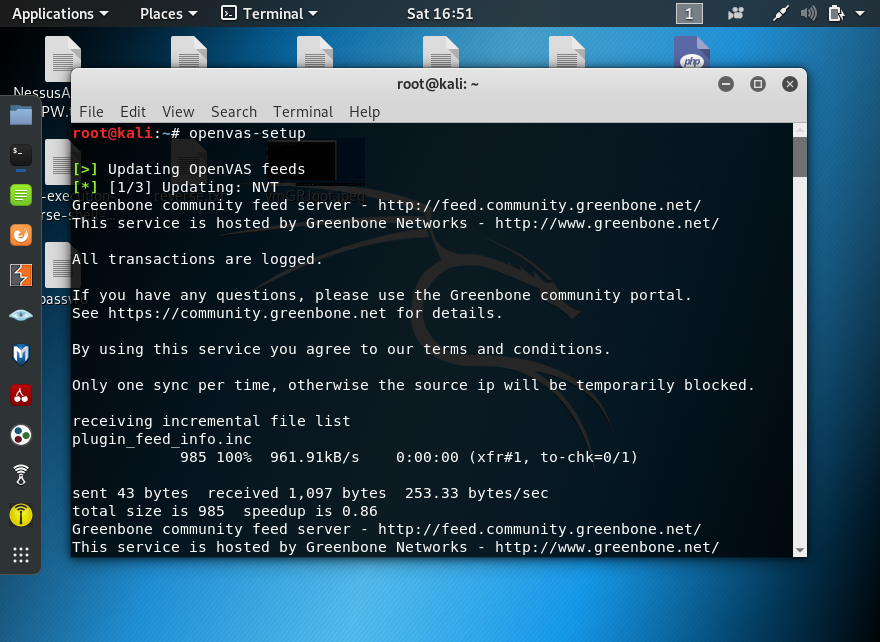
Task: Open Burp Suite from the dock
Action: (21, 275)
